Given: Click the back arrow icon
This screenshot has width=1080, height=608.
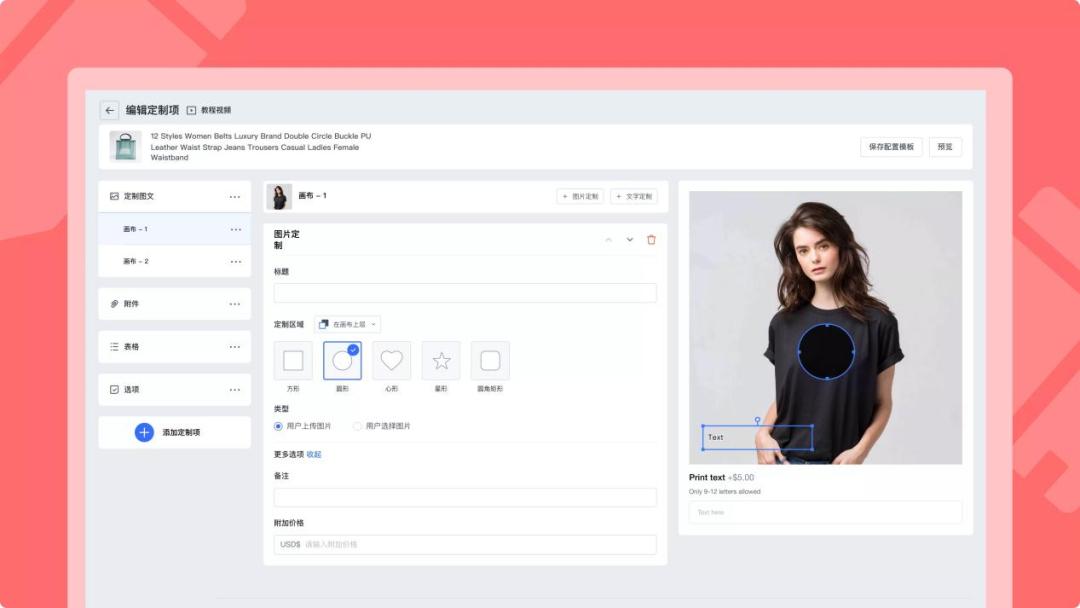Looking at the screenshot, I should [109, 110].
